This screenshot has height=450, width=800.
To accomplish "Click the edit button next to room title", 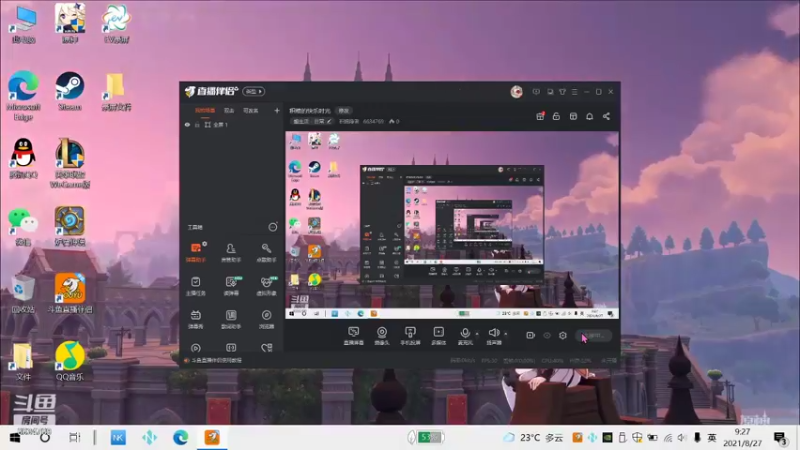I will [x=344, y=111].
